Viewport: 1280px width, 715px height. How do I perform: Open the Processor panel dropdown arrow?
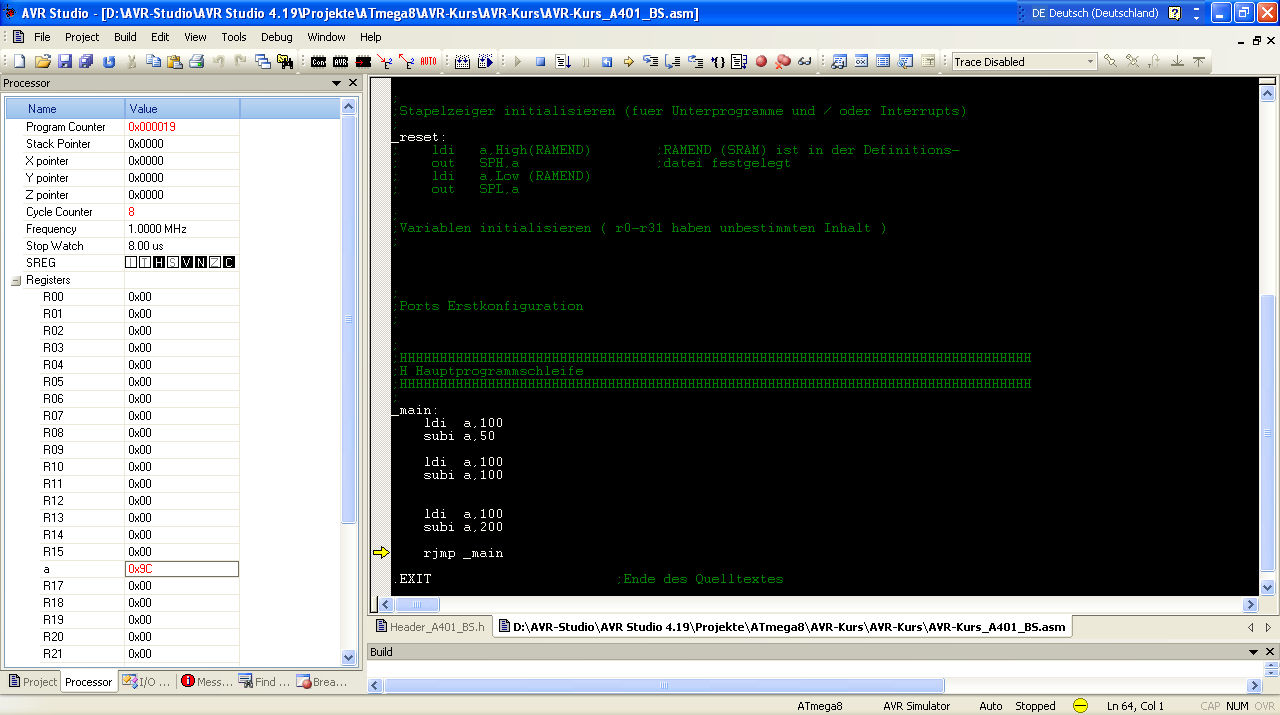tap(336, 83)
